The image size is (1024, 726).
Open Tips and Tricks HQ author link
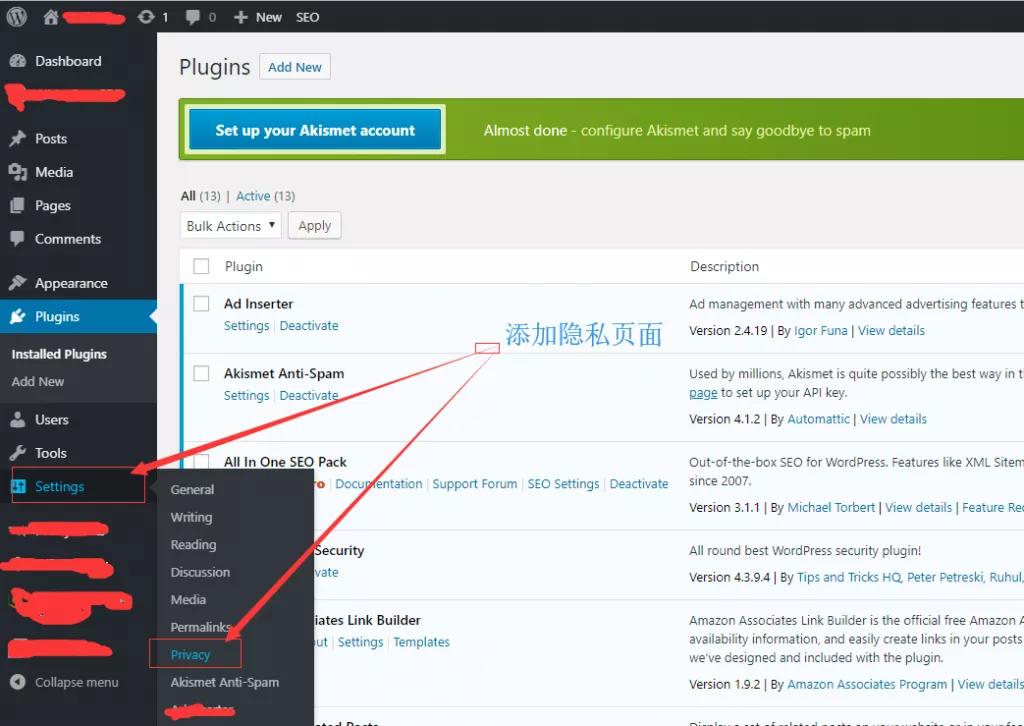[x=849, y=577]
